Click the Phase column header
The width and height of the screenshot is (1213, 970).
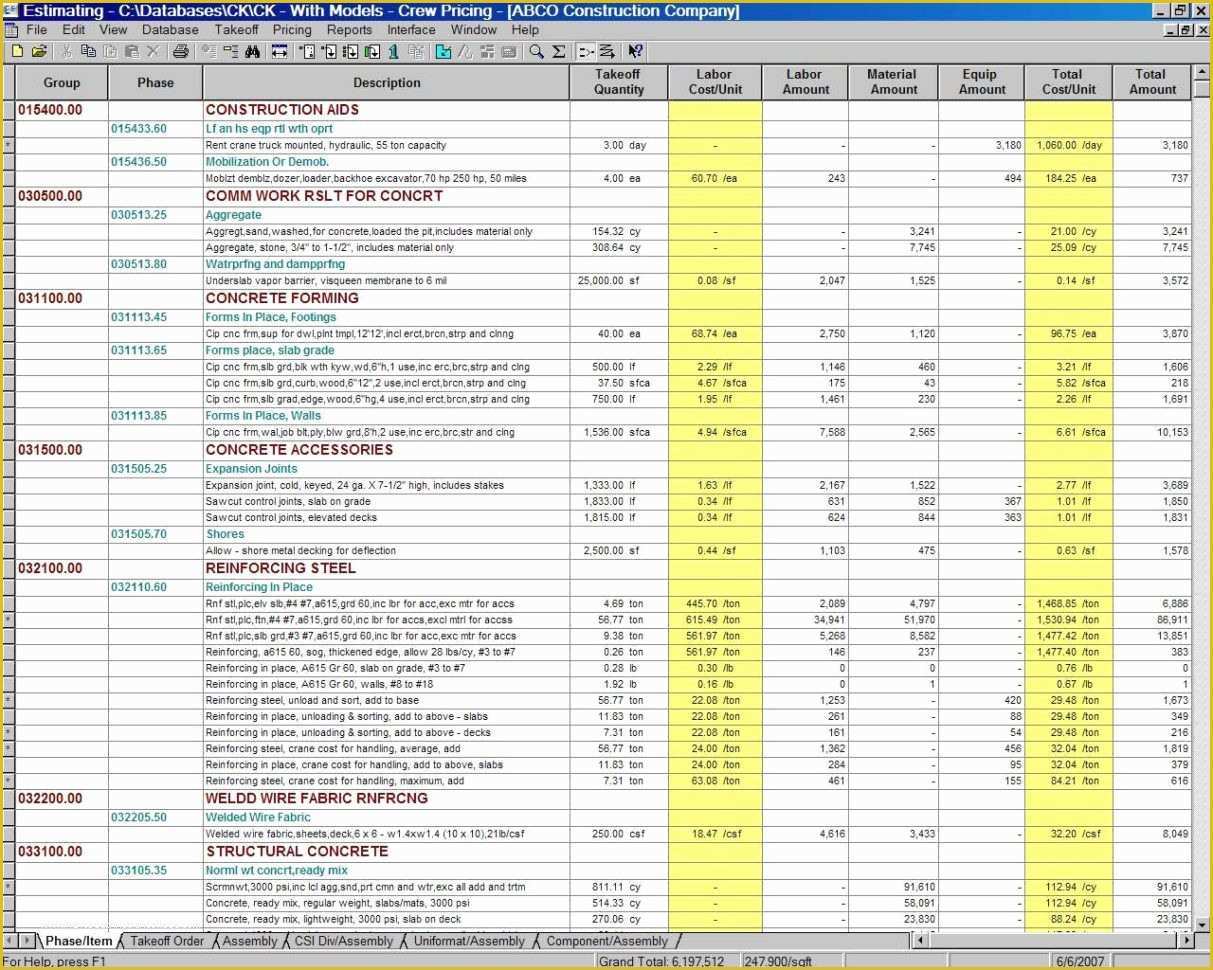click(x=155, y=83)
